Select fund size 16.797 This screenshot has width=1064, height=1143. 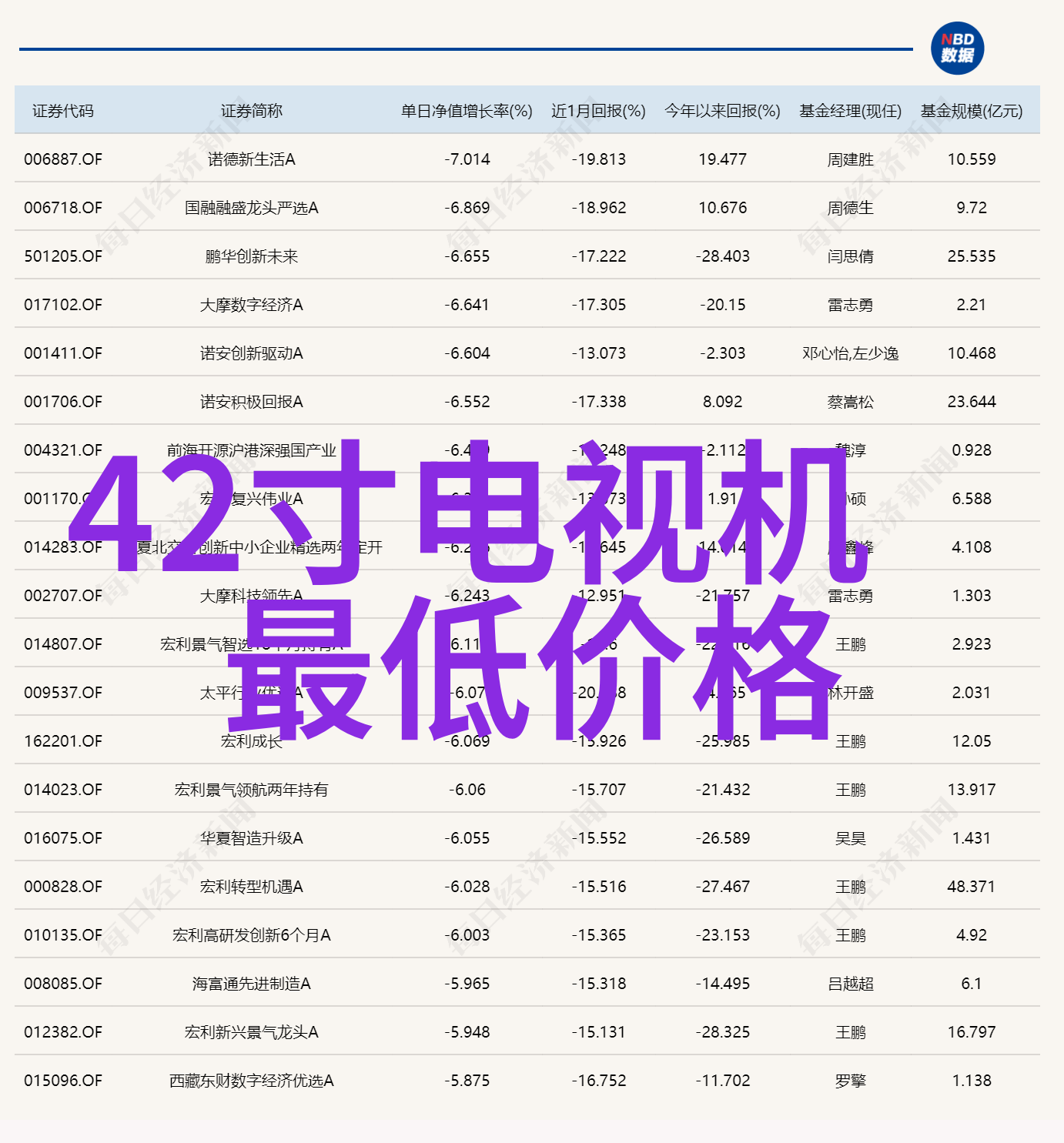[972, 1032]
